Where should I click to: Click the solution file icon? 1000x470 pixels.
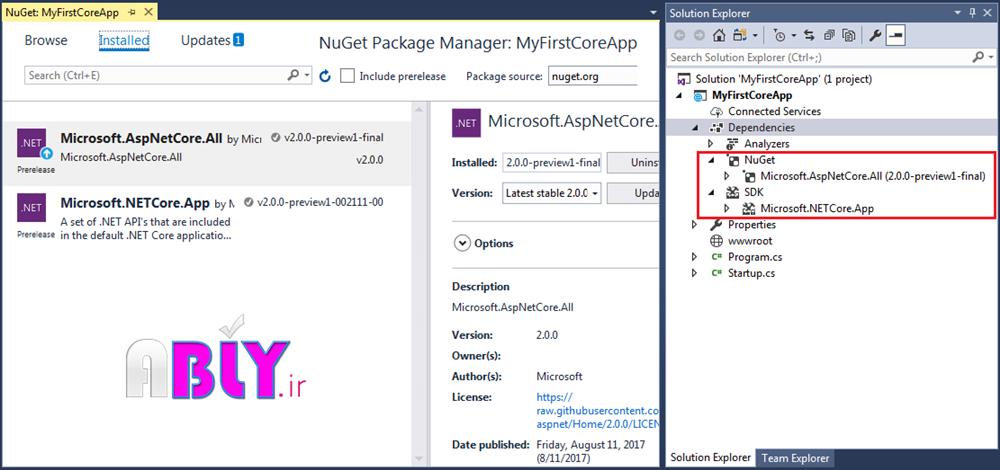coord(684,79)
